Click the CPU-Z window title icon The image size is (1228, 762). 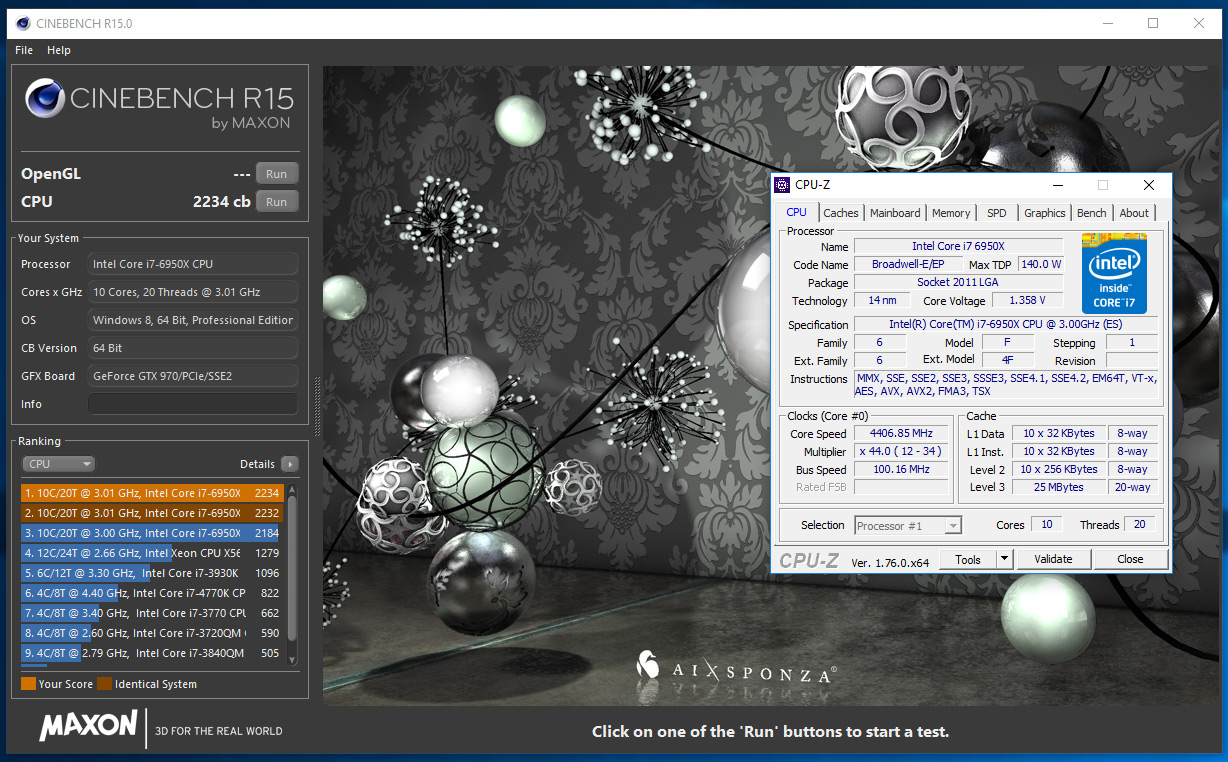783,185
